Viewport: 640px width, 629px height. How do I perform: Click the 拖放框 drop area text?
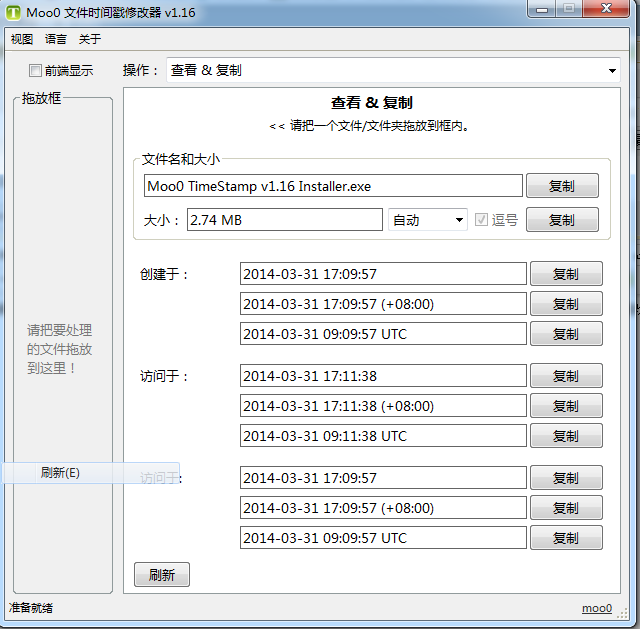click(60, 349)
